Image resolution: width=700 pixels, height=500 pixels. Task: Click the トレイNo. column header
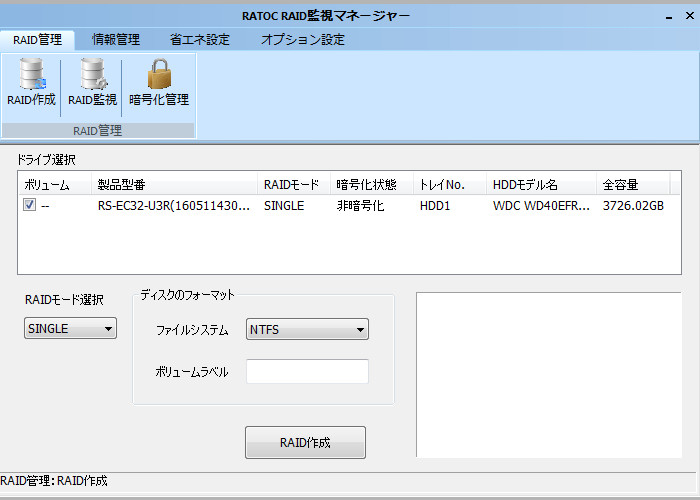[x=450, y=184]
